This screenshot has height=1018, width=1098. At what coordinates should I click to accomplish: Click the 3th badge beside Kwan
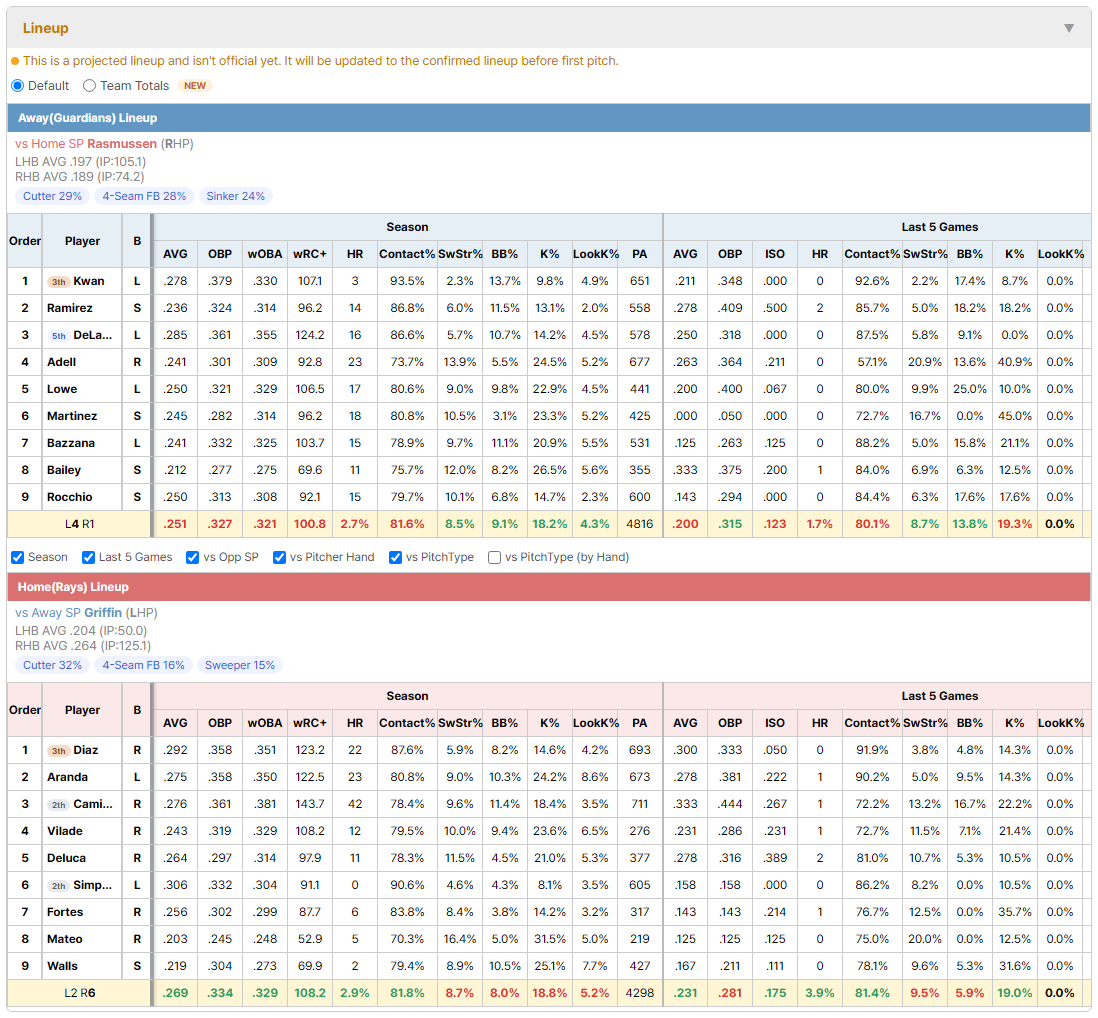click(x=58, y=281)
